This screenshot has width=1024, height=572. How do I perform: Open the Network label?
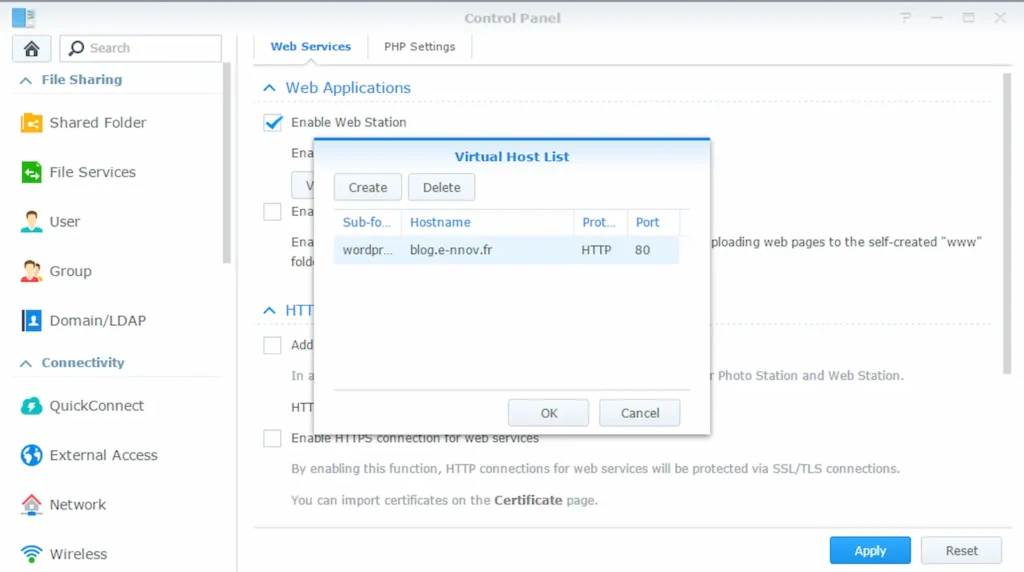[78, 505]
